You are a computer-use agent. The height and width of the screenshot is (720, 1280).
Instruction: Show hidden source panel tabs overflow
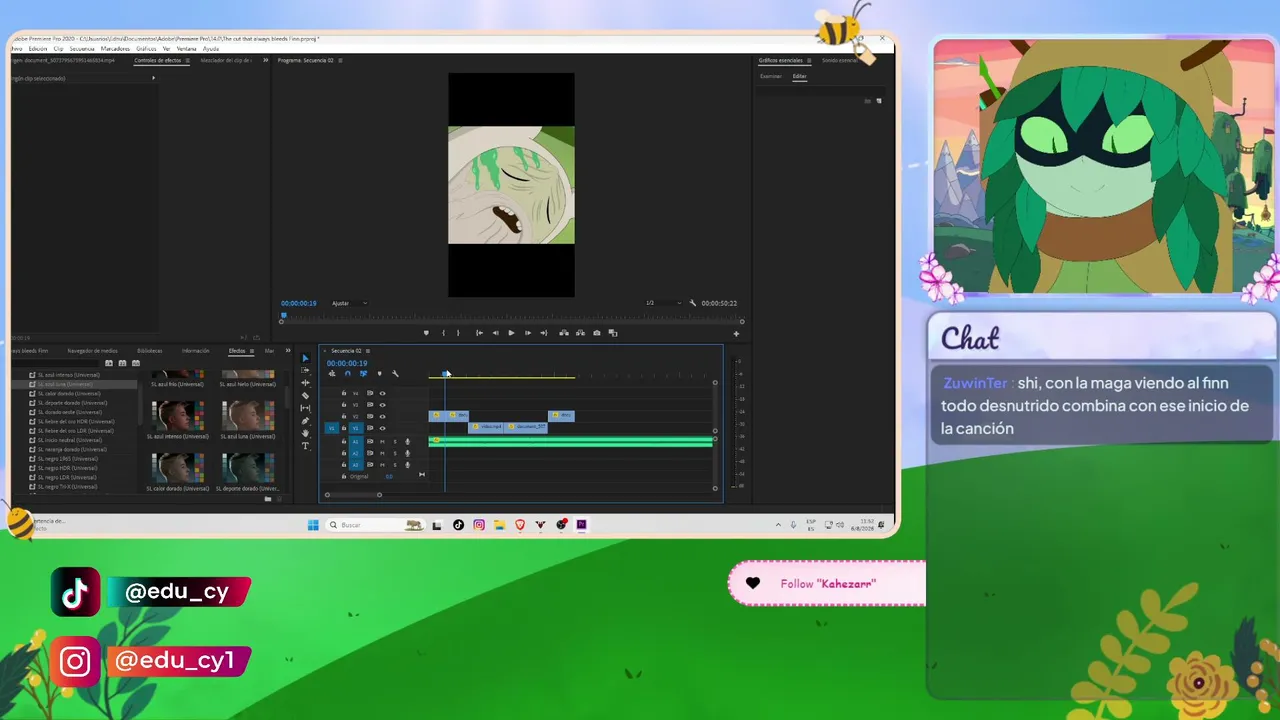(x=265, y=60)
